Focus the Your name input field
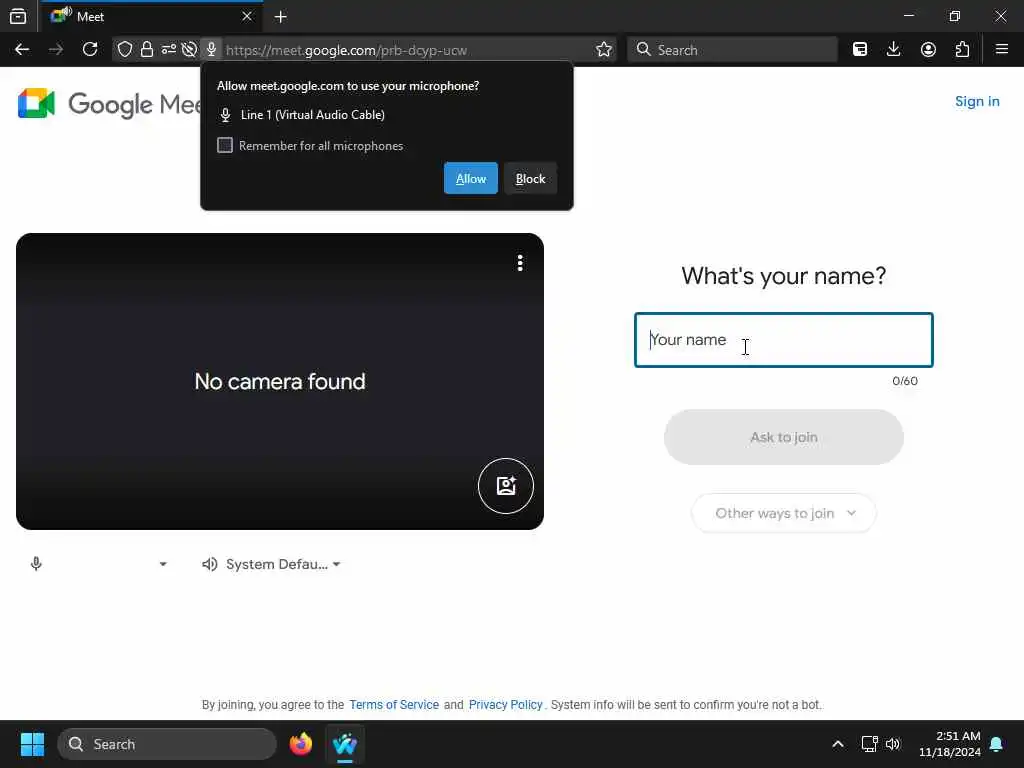The height and width of the screenshot is (768, 1024). pos(783,340)
